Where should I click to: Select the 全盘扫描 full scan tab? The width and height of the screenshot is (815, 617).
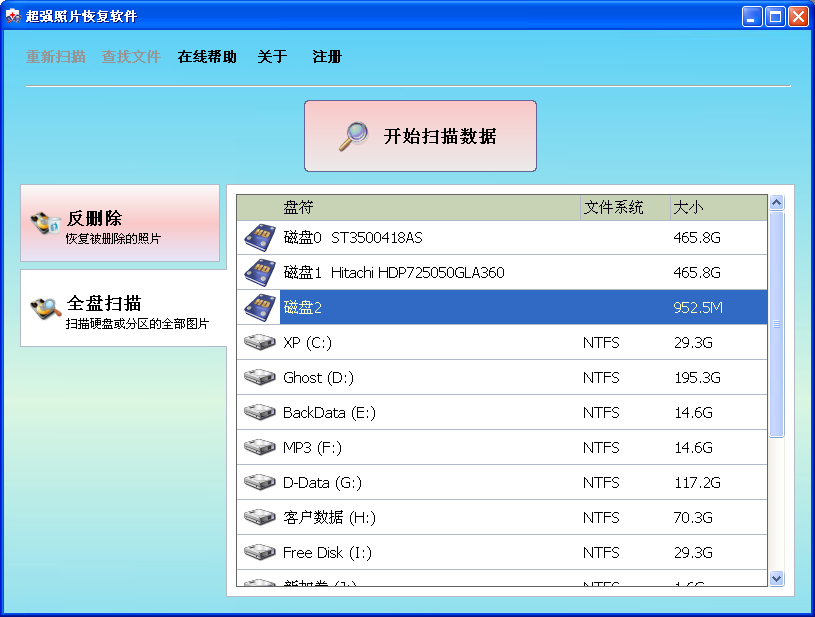(x=122, y=309)
